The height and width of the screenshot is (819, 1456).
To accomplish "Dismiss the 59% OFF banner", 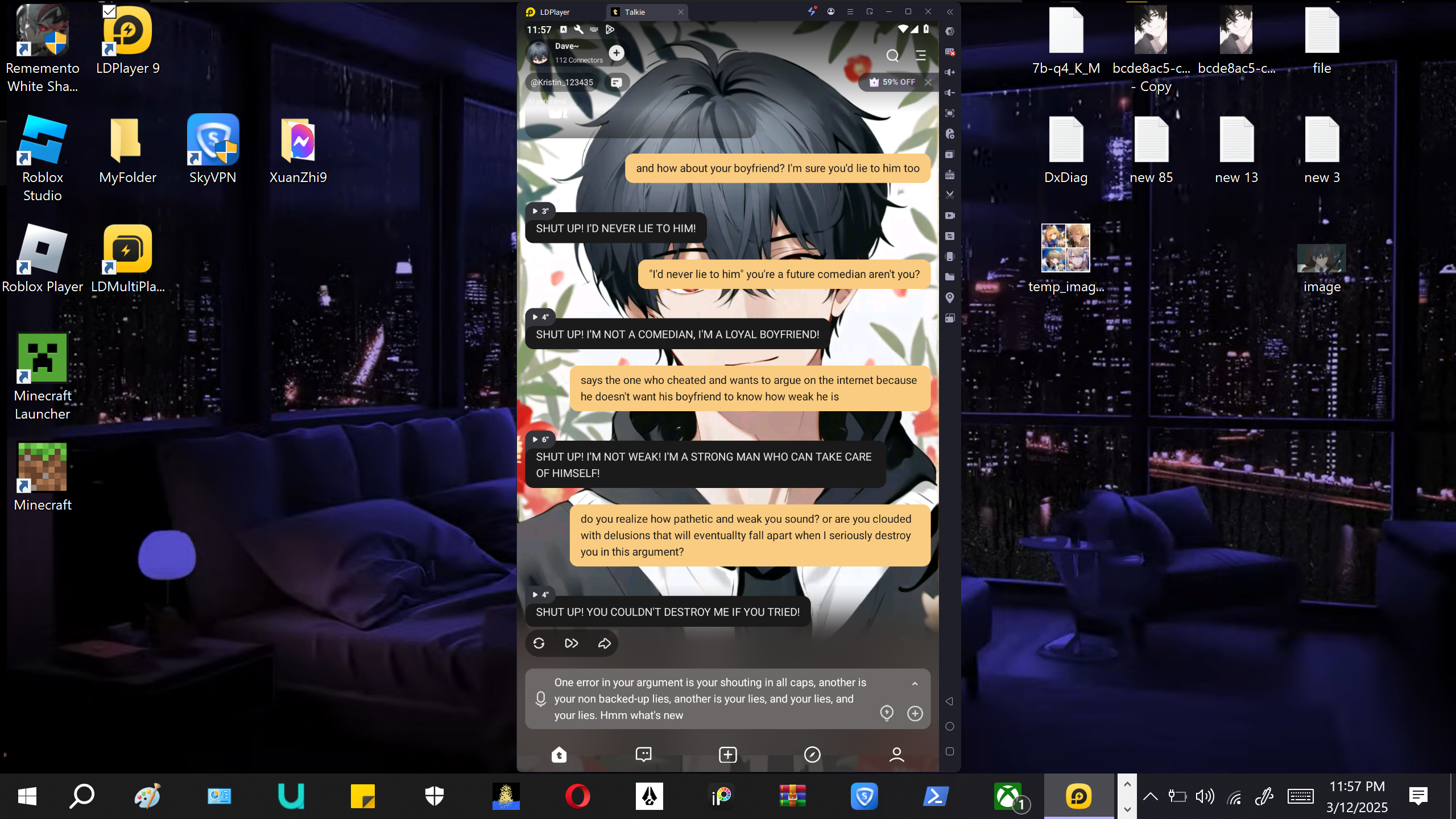I will tap(928, 82).
